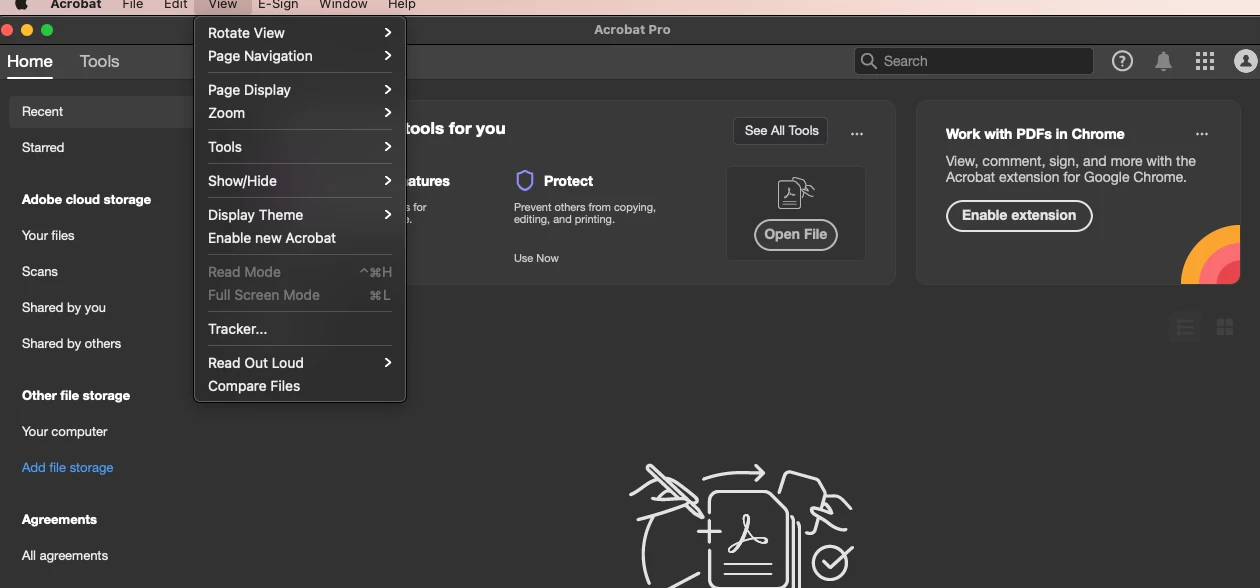Open the user profile avatar
Screen dimensions: 1260x588
pyautogui.click(x=1245, y=61)
